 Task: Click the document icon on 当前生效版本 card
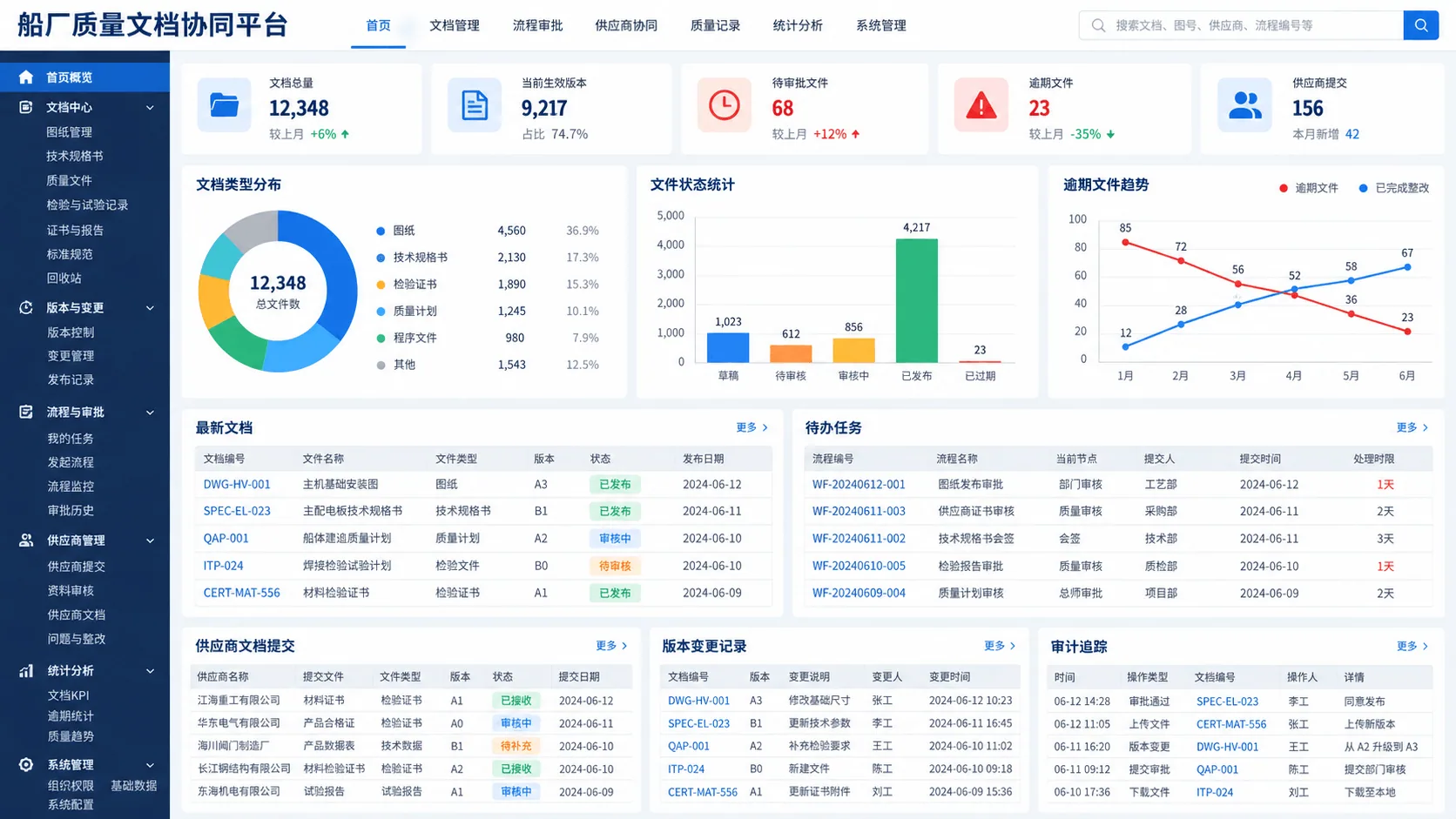coord(475,105)
